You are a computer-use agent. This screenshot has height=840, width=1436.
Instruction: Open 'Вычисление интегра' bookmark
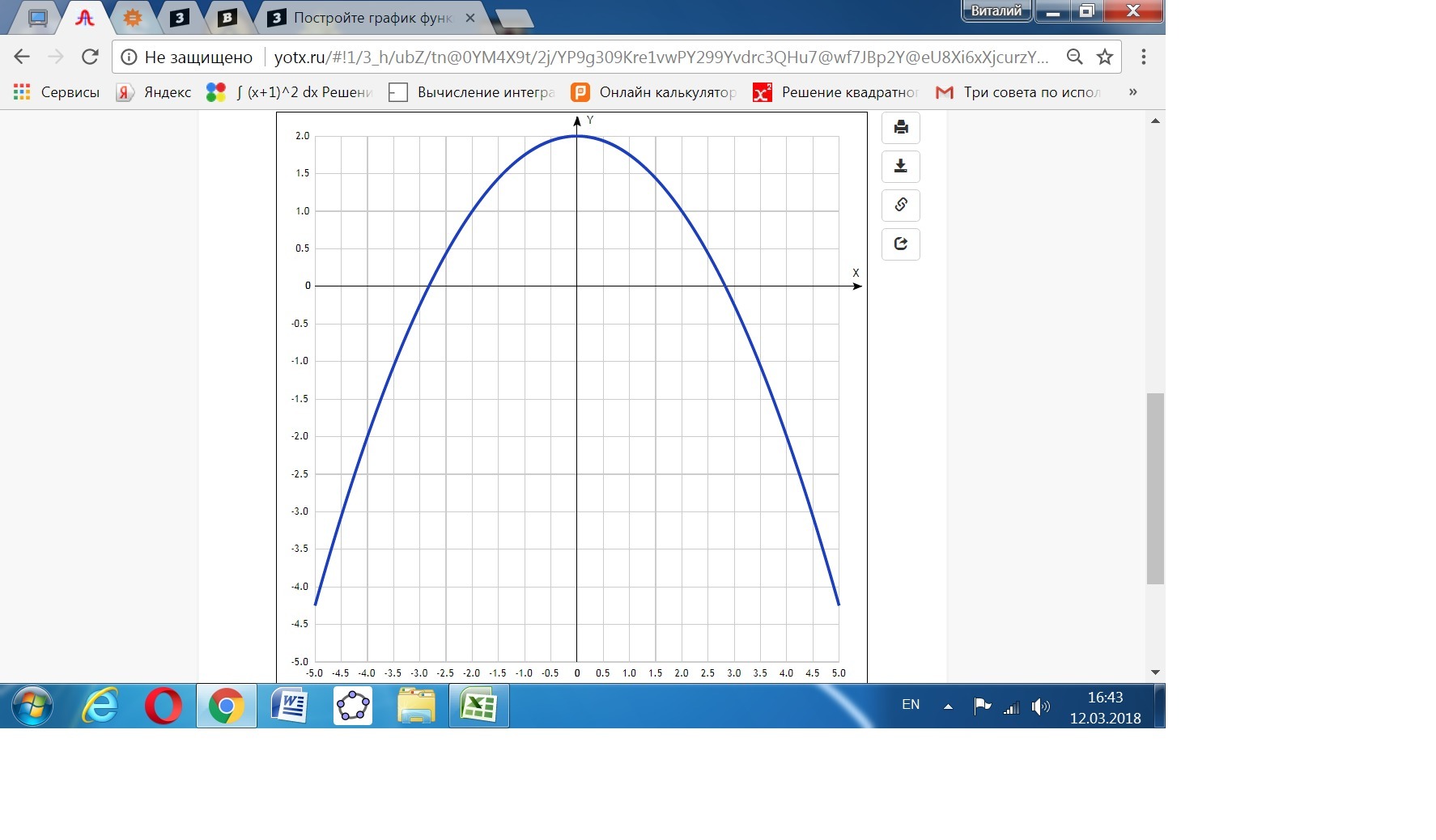(473, 92)
